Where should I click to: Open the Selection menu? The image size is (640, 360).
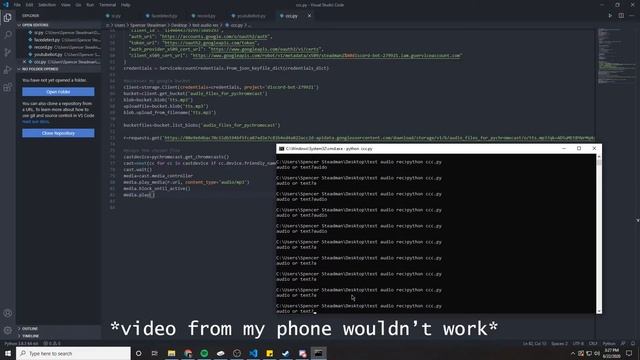[47, 5]
